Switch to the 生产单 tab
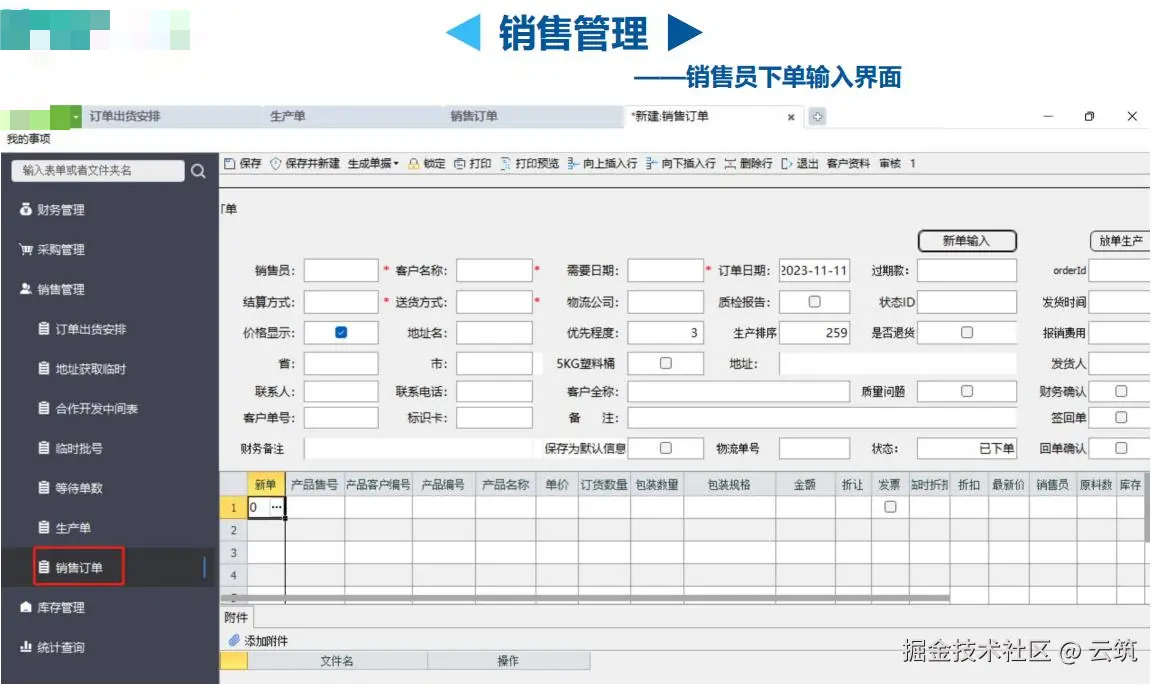 click(288, 117)
